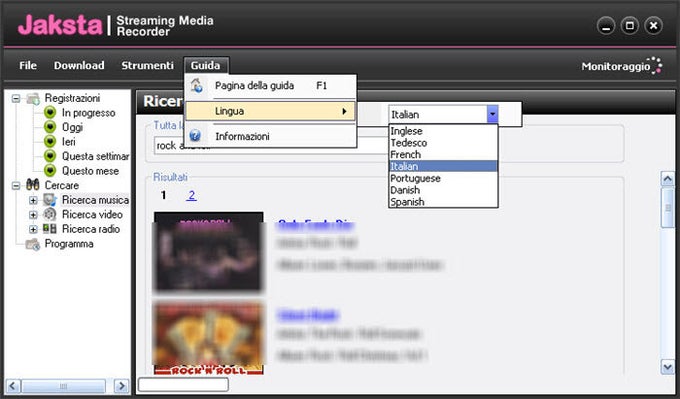The width and height of the screenshot is (680, 399).
Task: Click the first album cover thumbnail
Action: coord(209,252)
